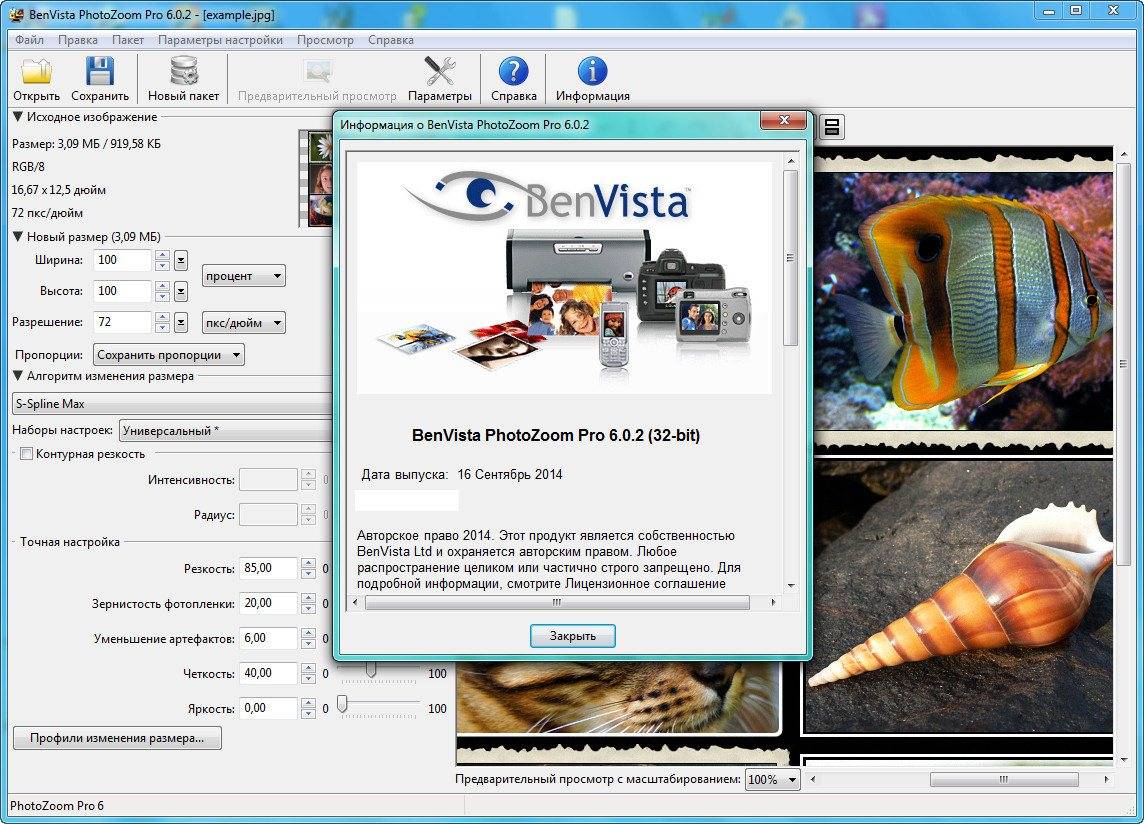Open the Просмотр menu
This screenshot has width=1144, height=824.
point(325,40)
